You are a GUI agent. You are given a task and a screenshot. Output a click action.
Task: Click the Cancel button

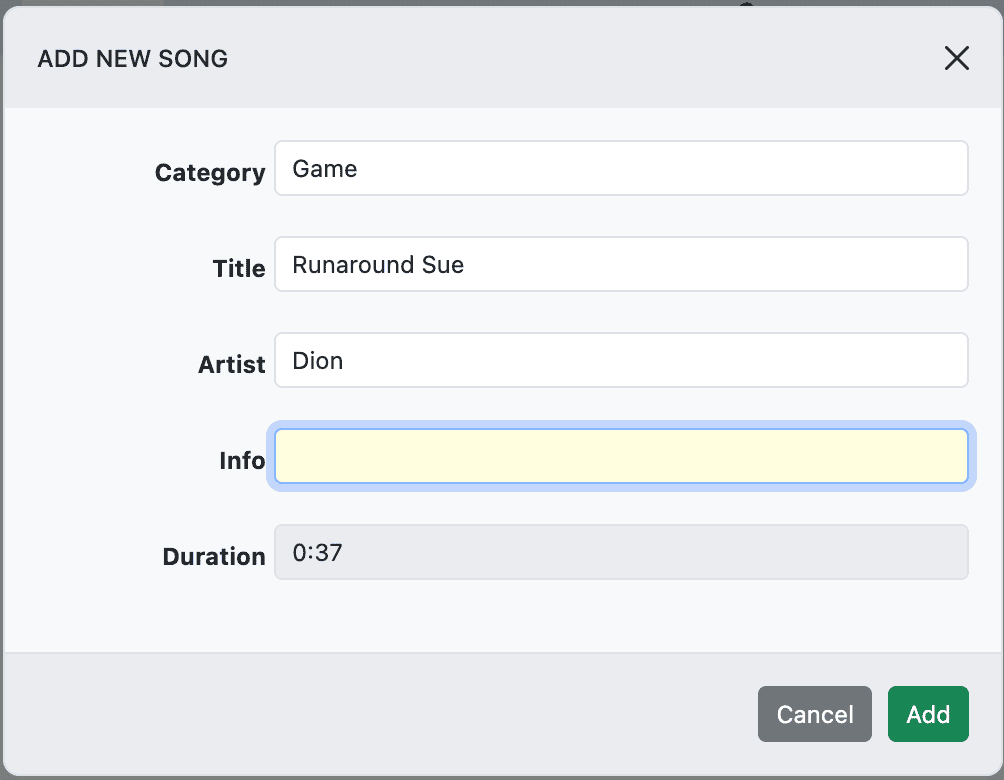pyautogui.click(x=814, y=714)
